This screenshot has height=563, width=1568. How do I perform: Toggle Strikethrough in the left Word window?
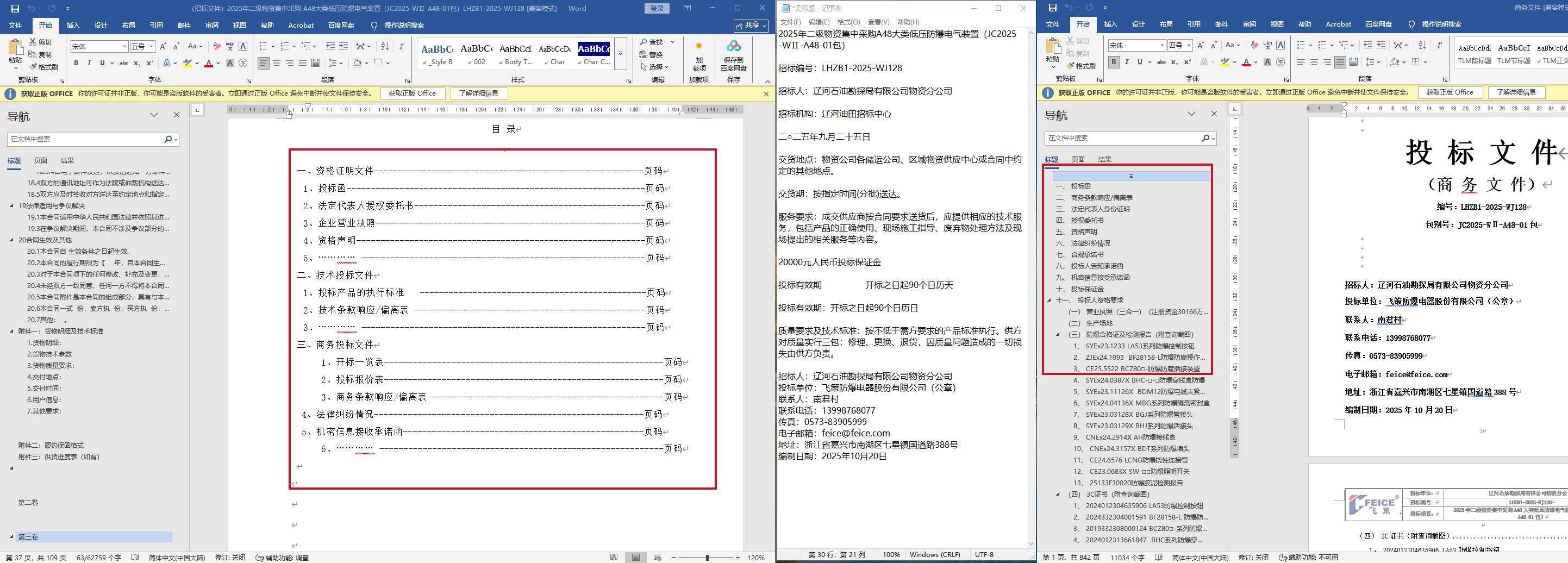click(x=123, y=62)
